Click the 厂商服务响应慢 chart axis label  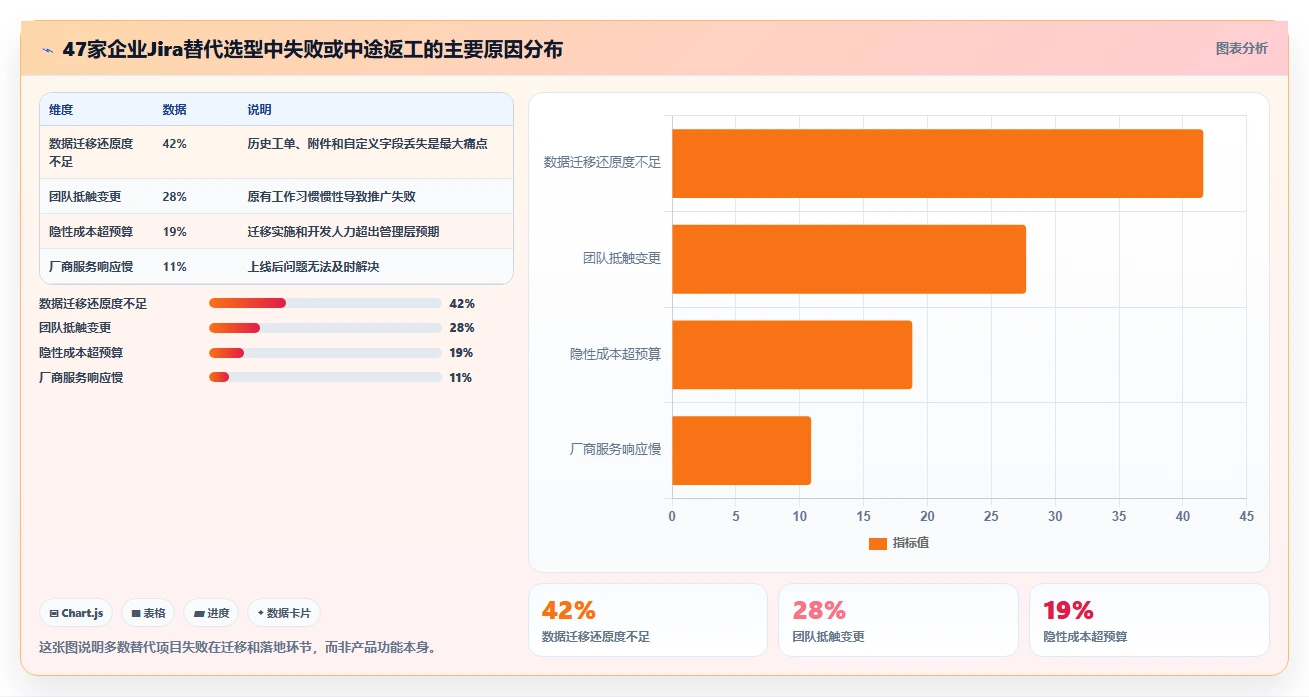pyautogui.click(x=615, y=450)
